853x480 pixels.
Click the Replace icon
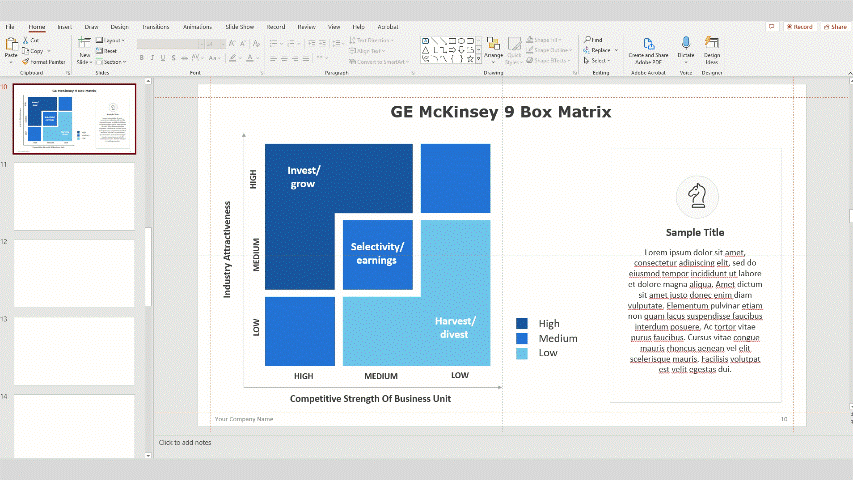tap(587, 50)
